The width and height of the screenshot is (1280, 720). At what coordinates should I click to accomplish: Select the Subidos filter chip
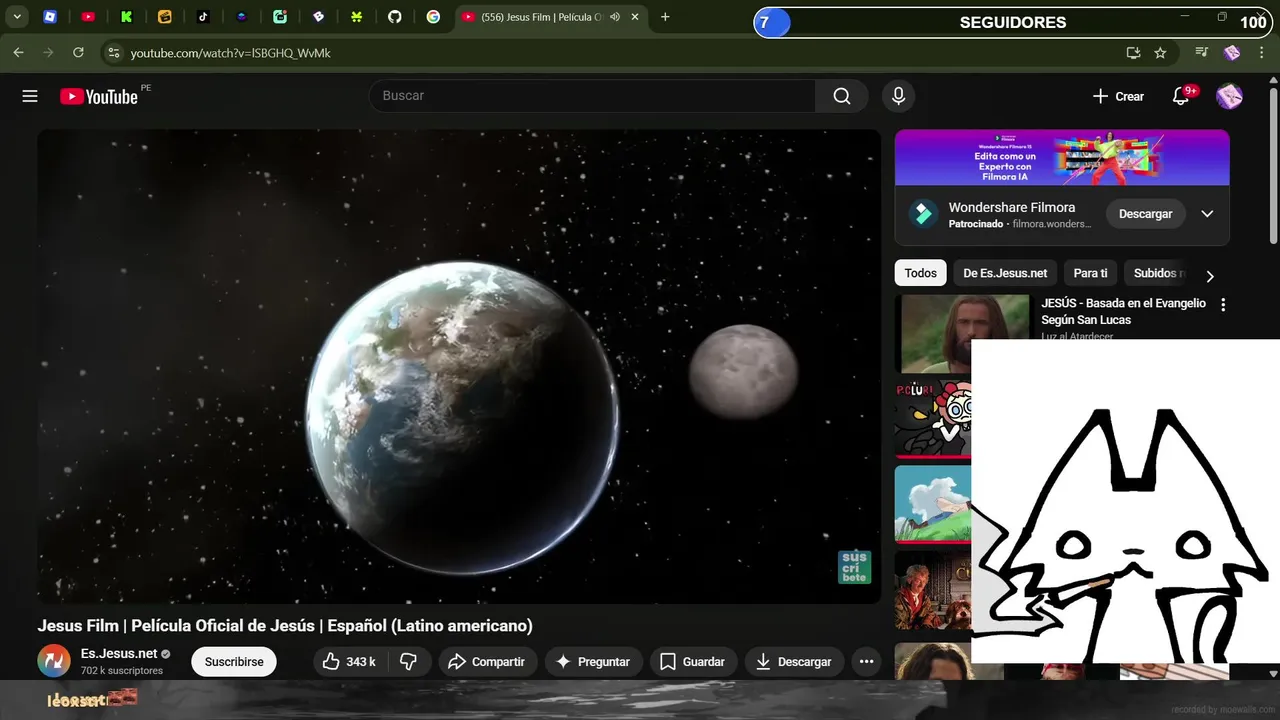[x=1158, y=273]
